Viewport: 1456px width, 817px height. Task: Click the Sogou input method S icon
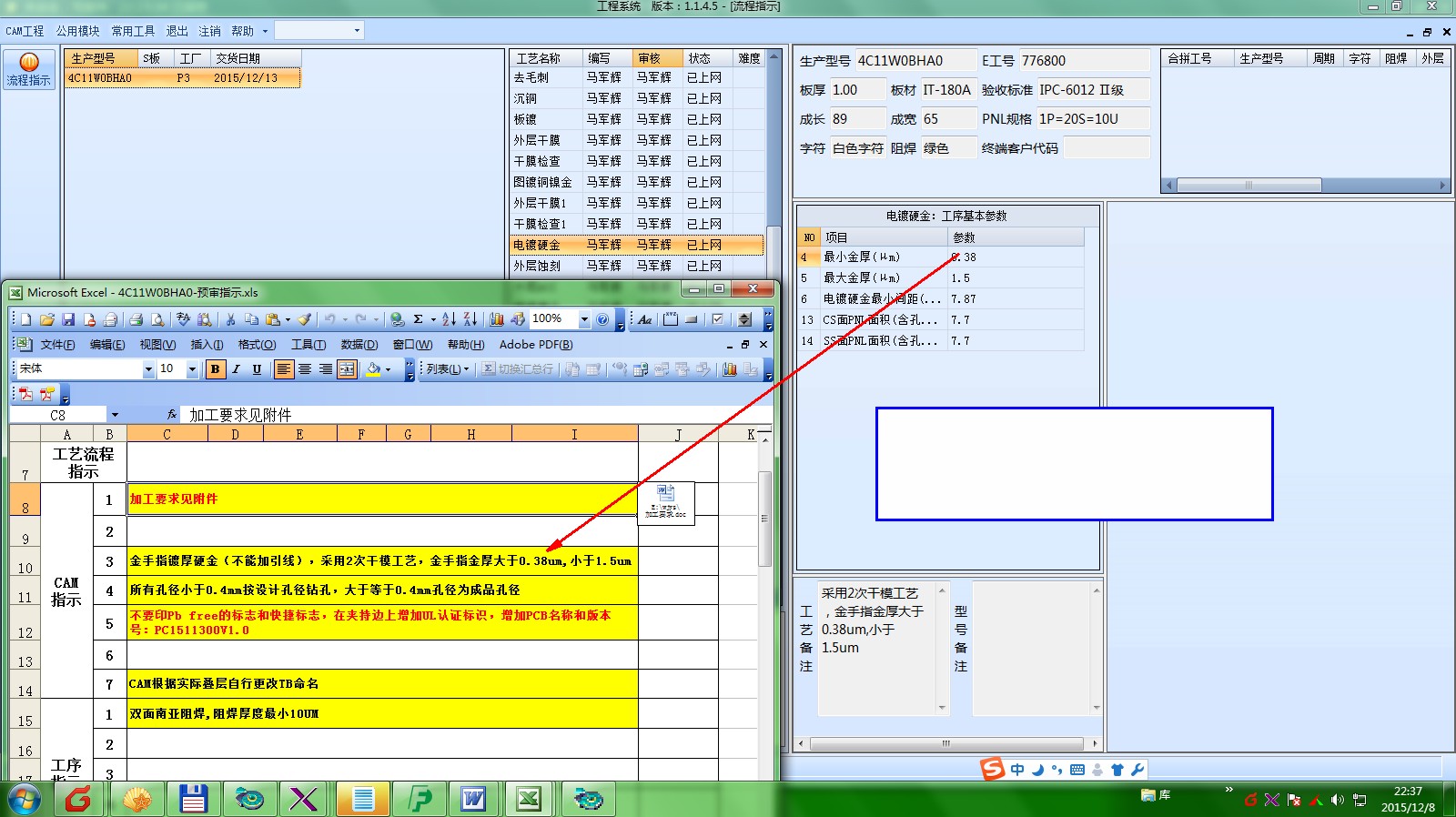[992, 769]
